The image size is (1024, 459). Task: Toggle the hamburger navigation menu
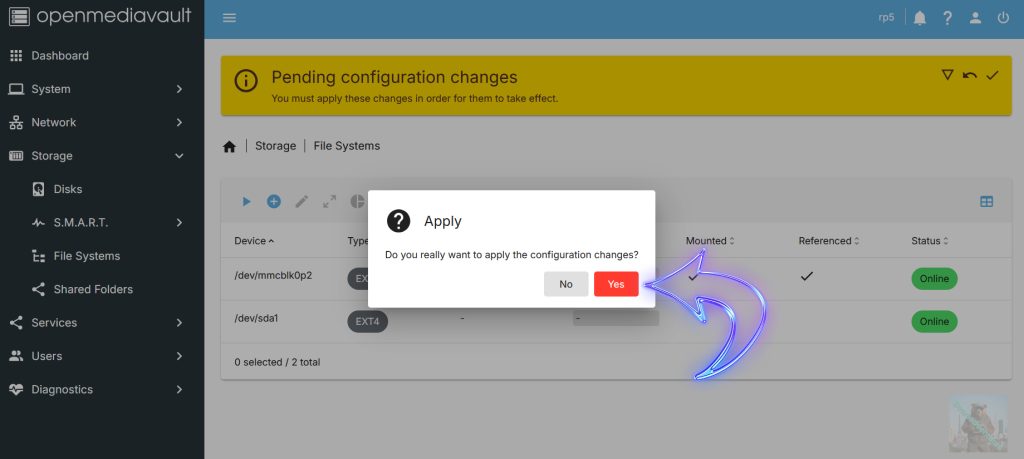click(x=229, y=18)
